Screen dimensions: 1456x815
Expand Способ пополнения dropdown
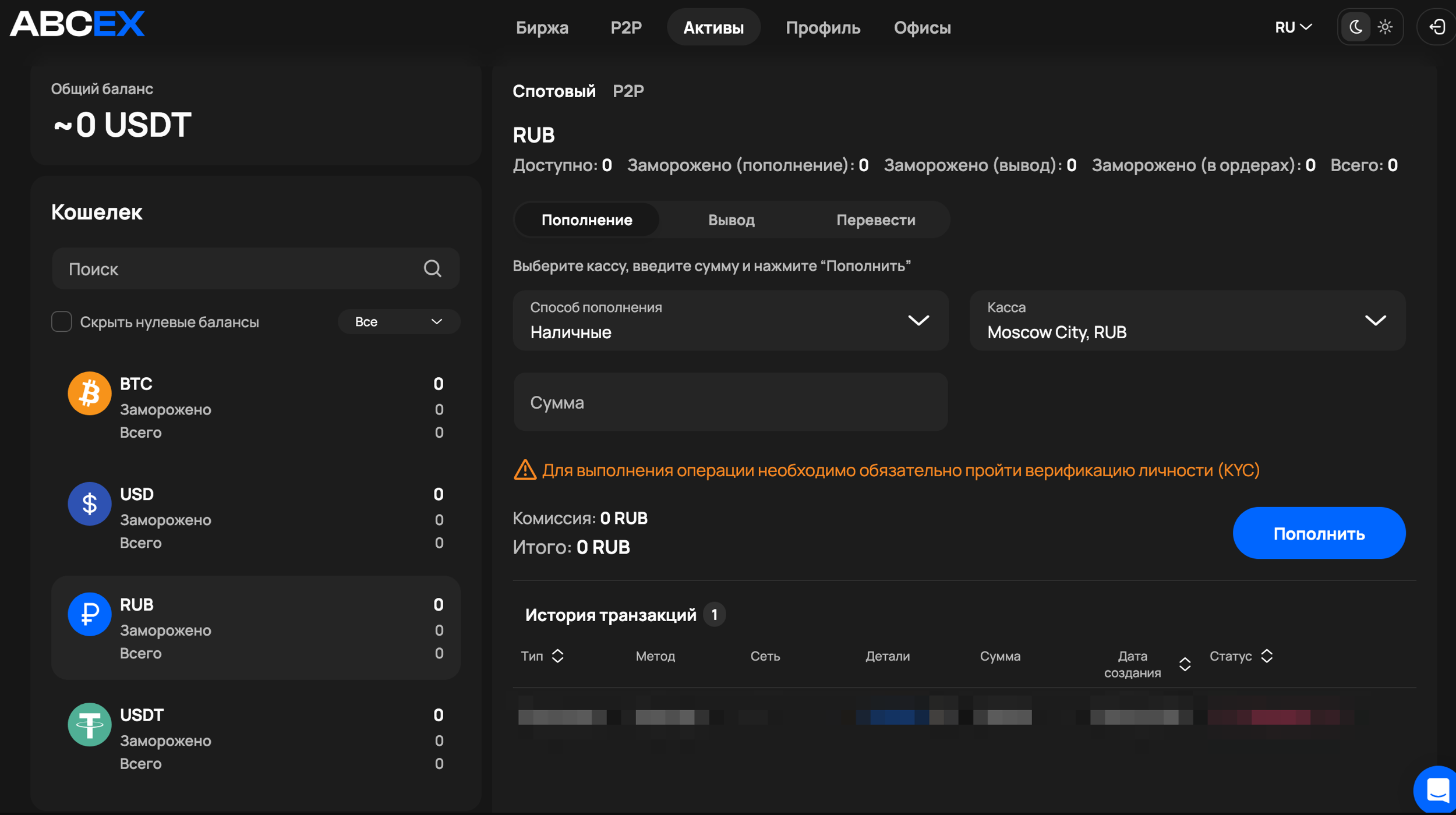point(731,321)
